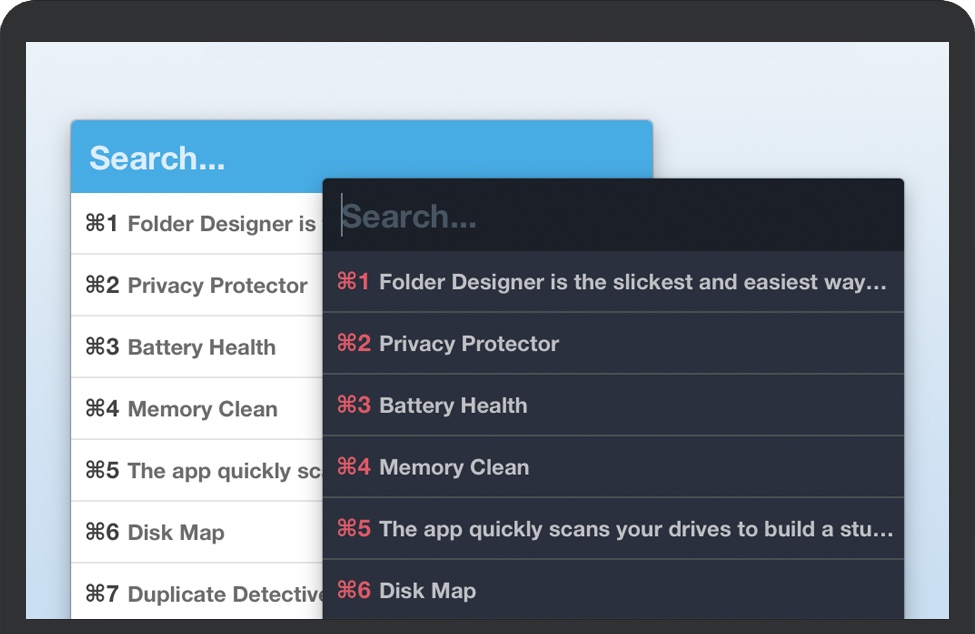Pick Memory Clean in the dark list
Screen dimensions: 975x634
[x=613, y=467]
